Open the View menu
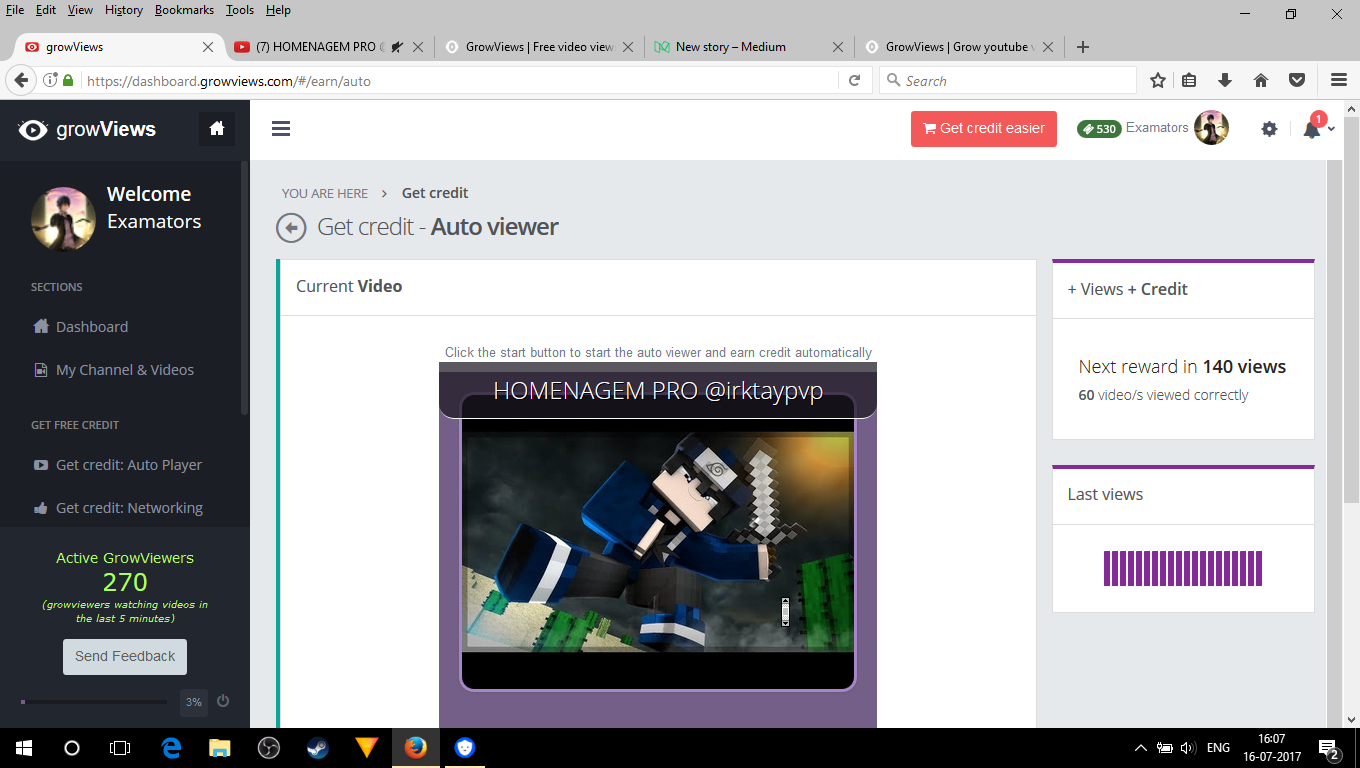 [80, 10]
